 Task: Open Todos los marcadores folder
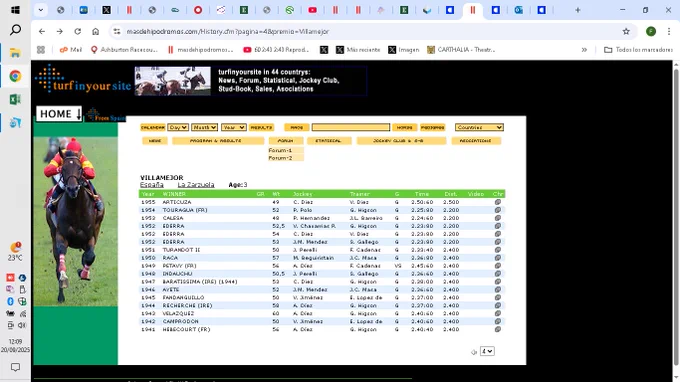tap(638, 50)
